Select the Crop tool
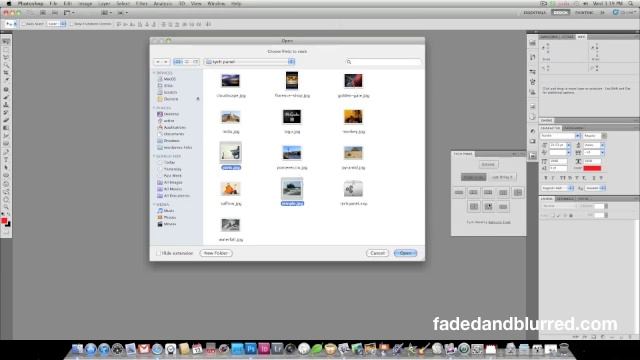The image size is (640, 360). 6,73
